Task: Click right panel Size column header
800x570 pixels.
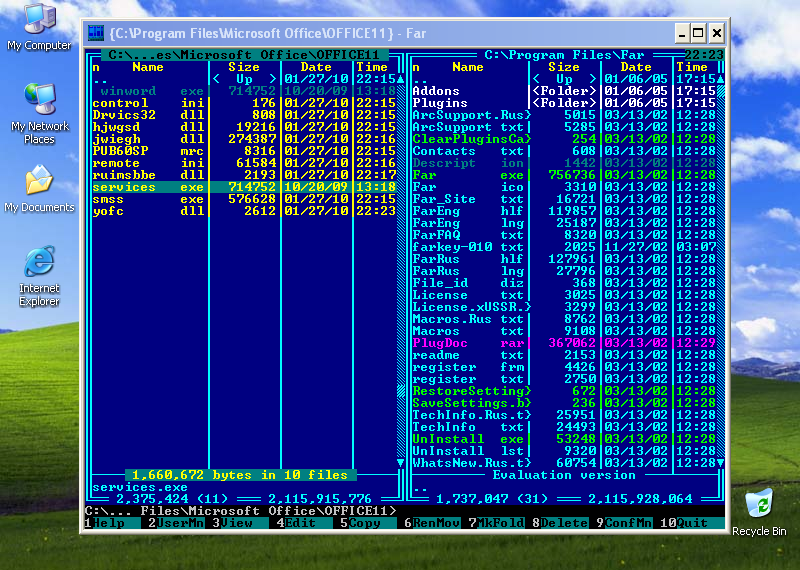Action: point(564,67)
